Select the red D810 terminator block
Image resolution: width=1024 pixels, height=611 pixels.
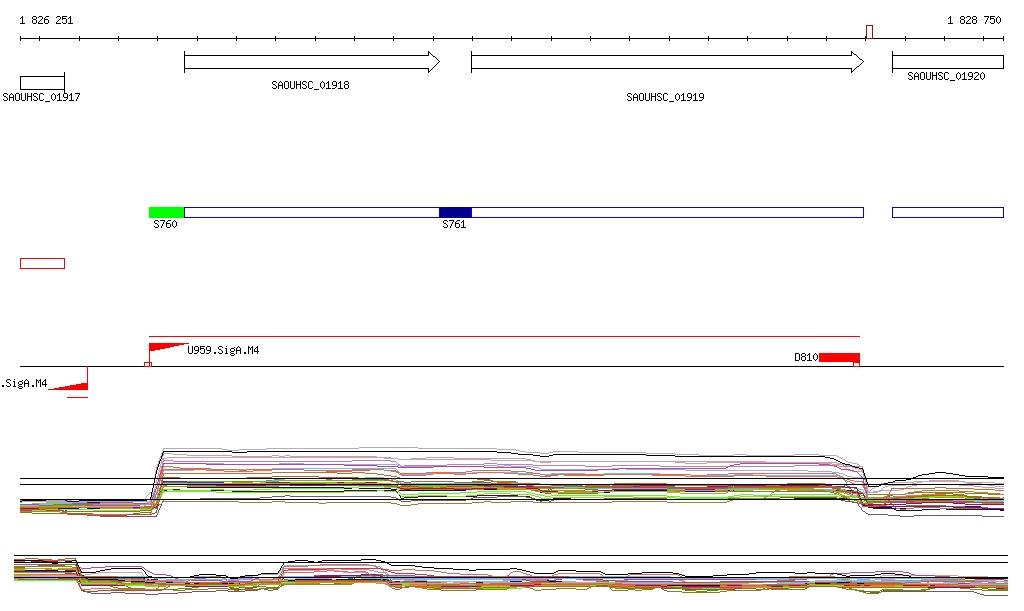839,357
